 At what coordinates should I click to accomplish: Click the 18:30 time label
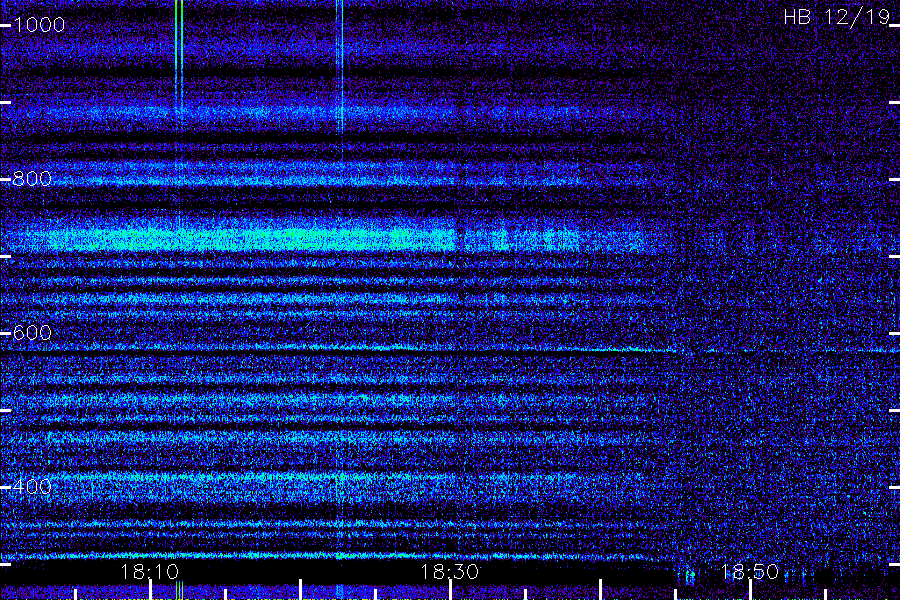click(x=449, y=571)
